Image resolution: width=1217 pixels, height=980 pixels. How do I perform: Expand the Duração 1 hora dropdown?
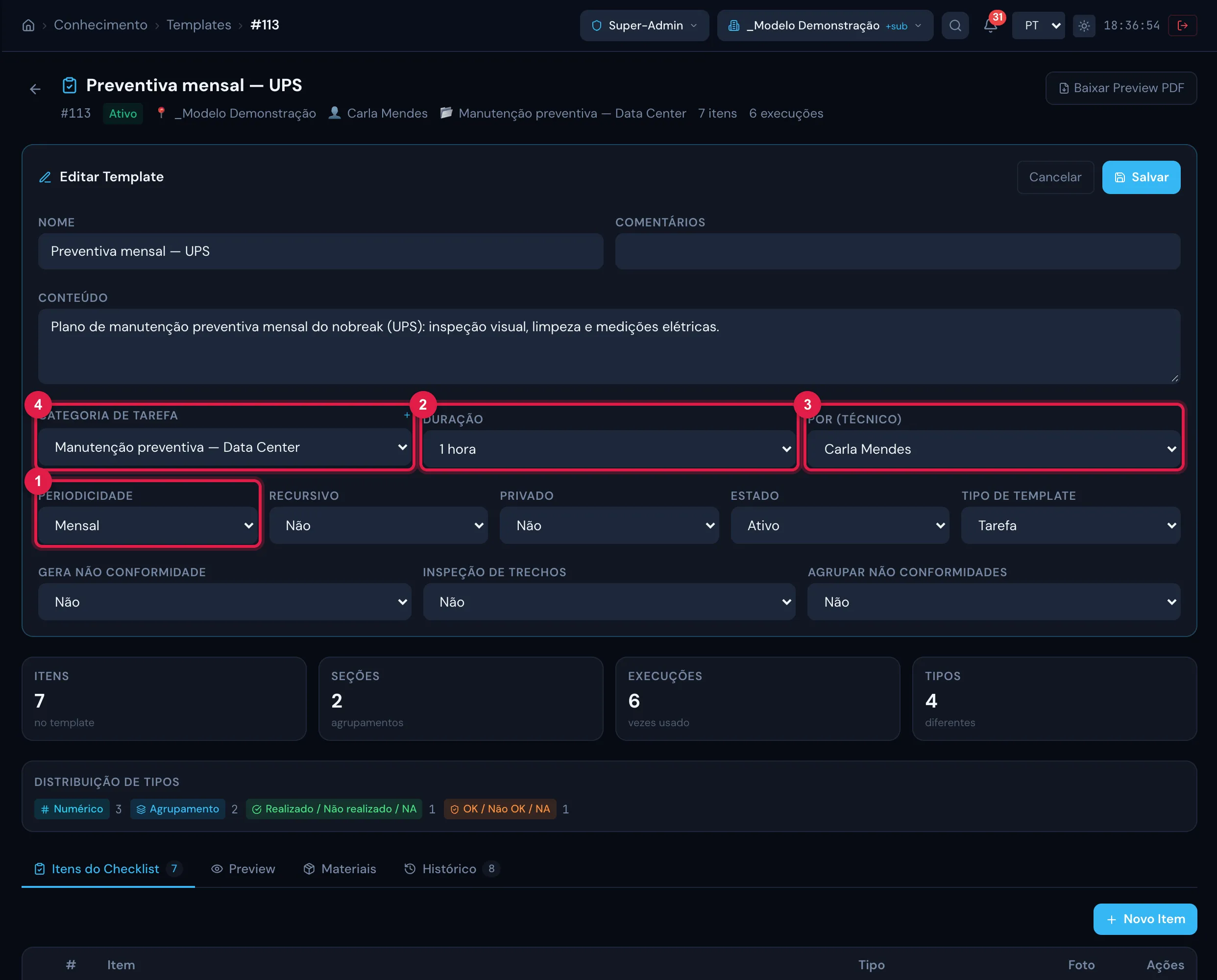pos(609,449)
